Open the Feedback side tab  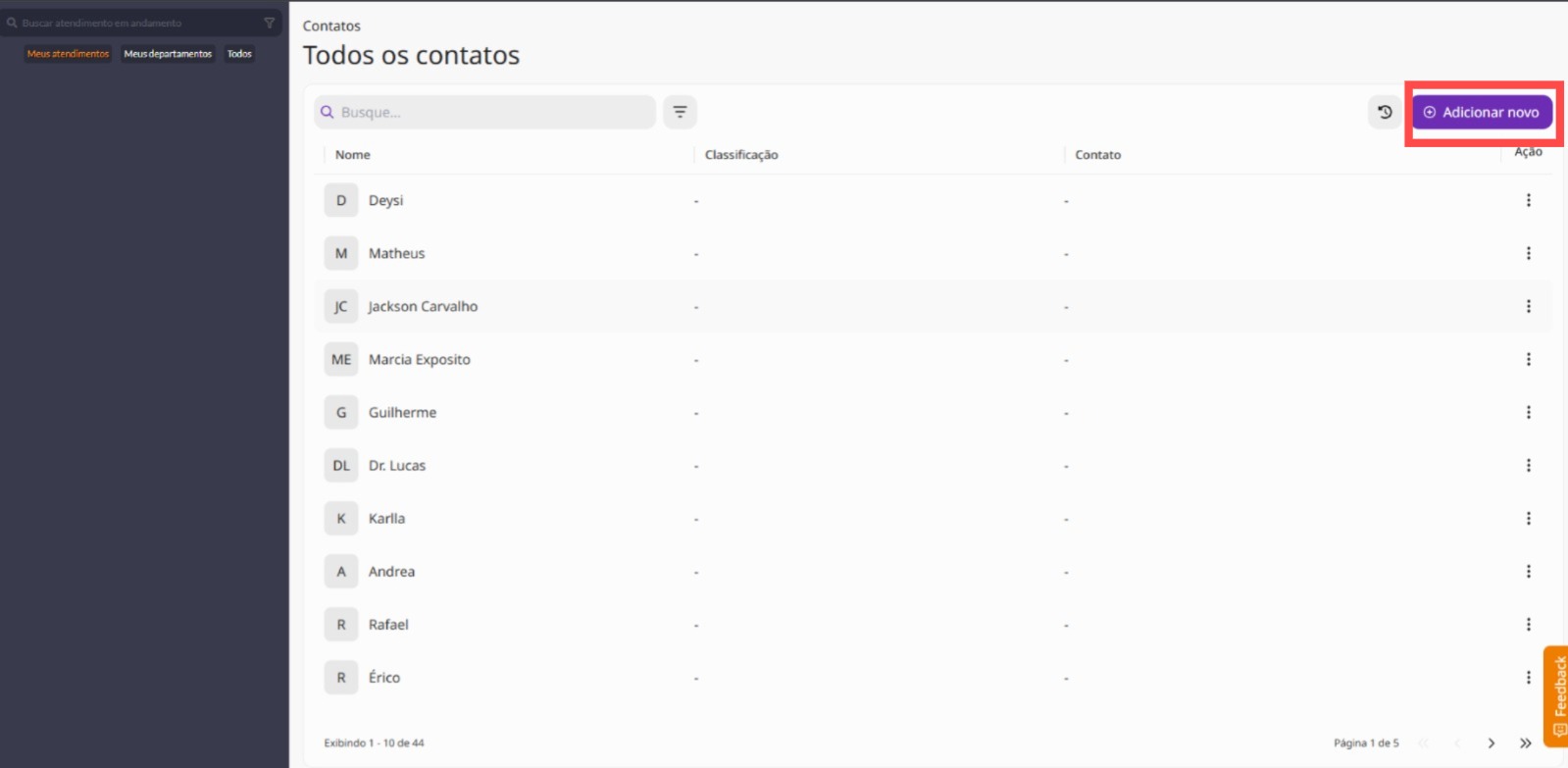(x=1556, y=695)
